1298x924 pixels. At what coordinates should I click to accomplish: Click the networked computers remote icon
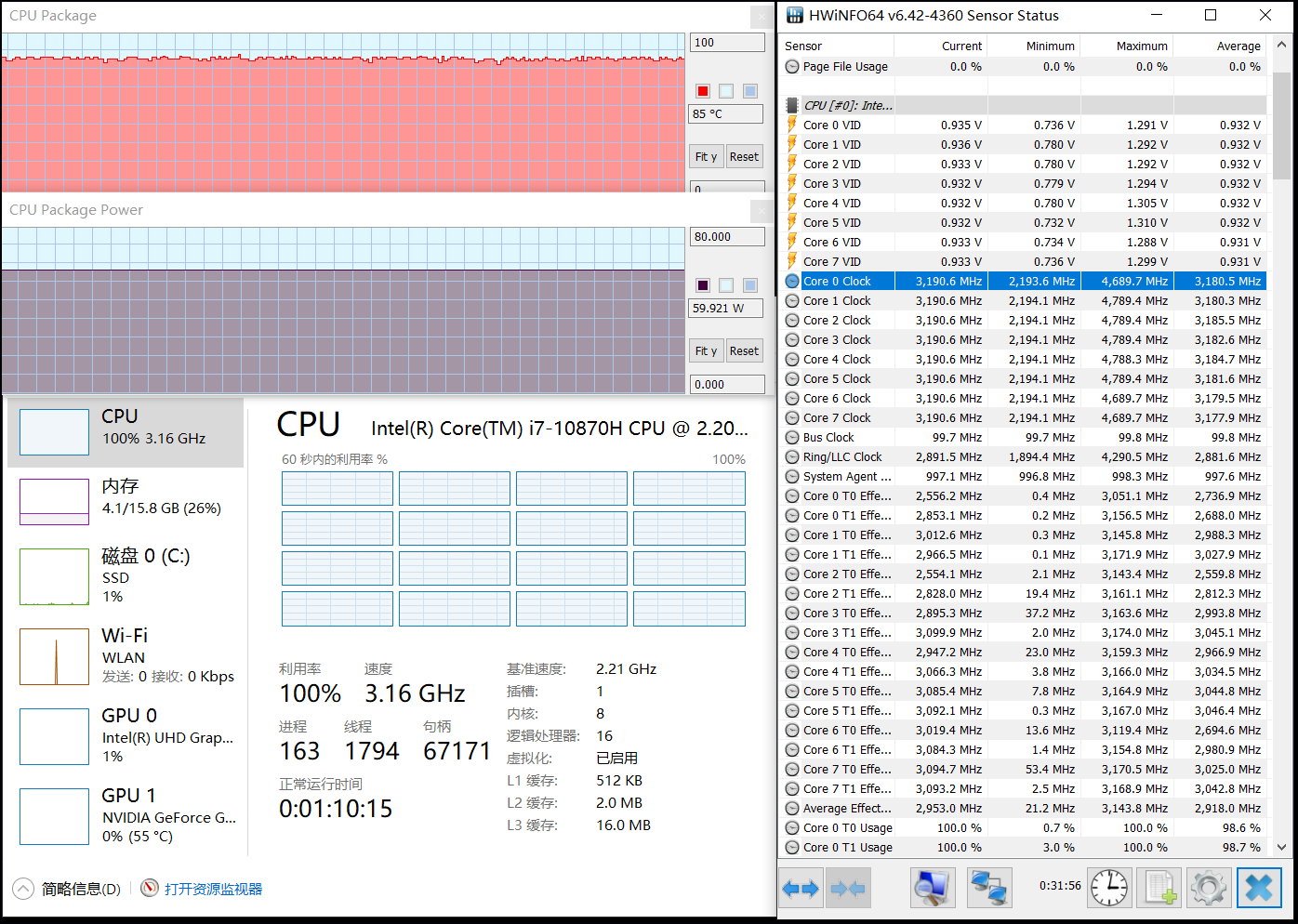pos(989,889)
